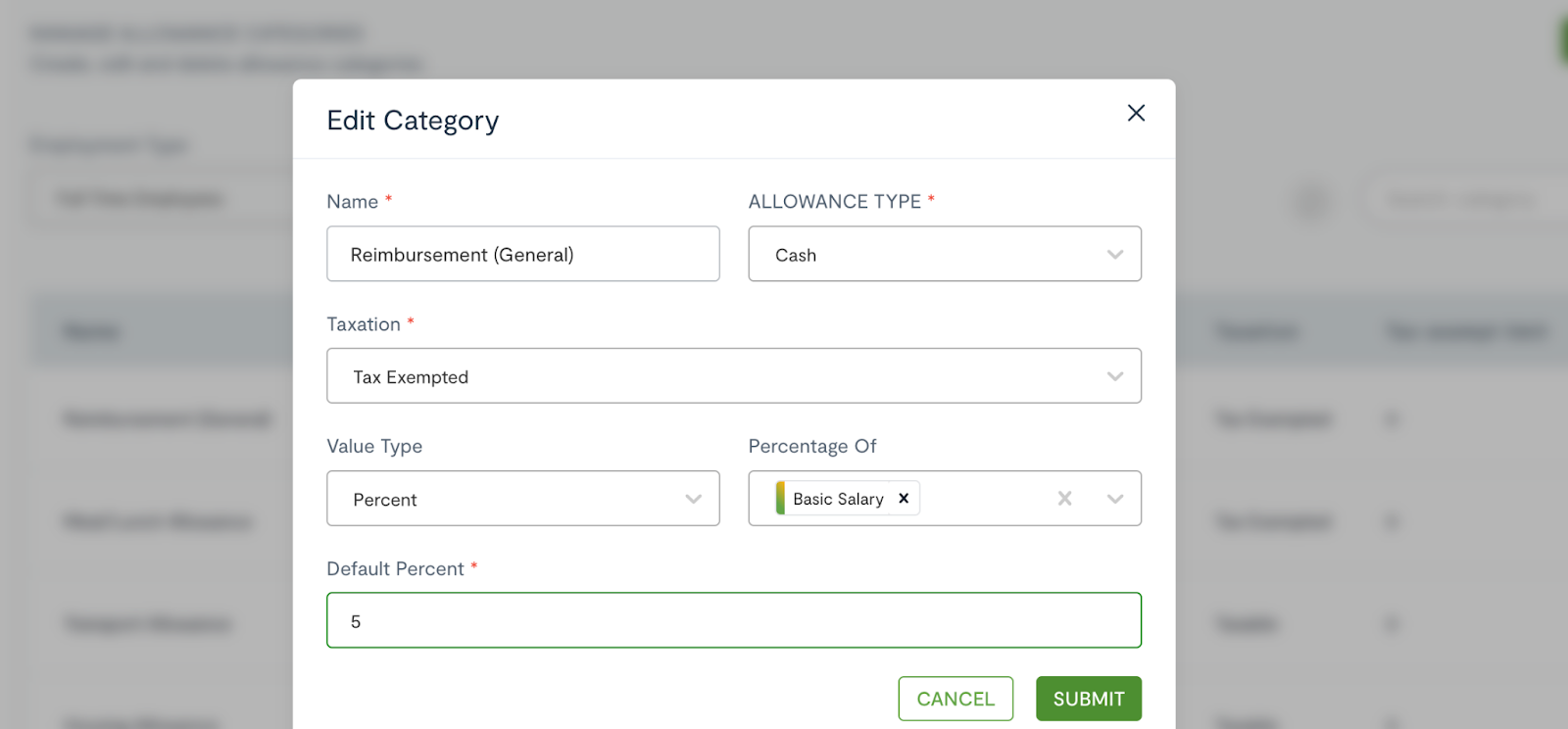1568x729 pixels.
Task: Focus the Default Percent field
Action: click(x=734, y=620)
